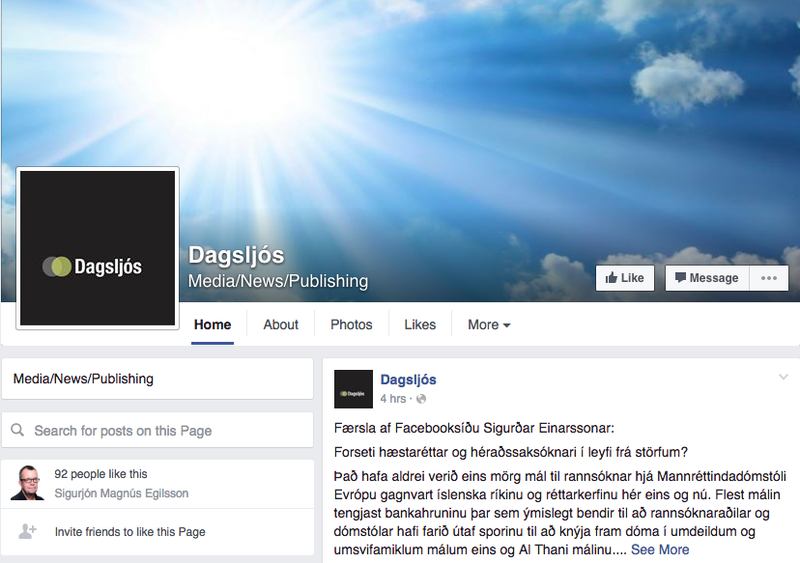Open the 92 people like this link
Image resolution: width=800 pixels, height=563 pixels.
pos(101,474)
